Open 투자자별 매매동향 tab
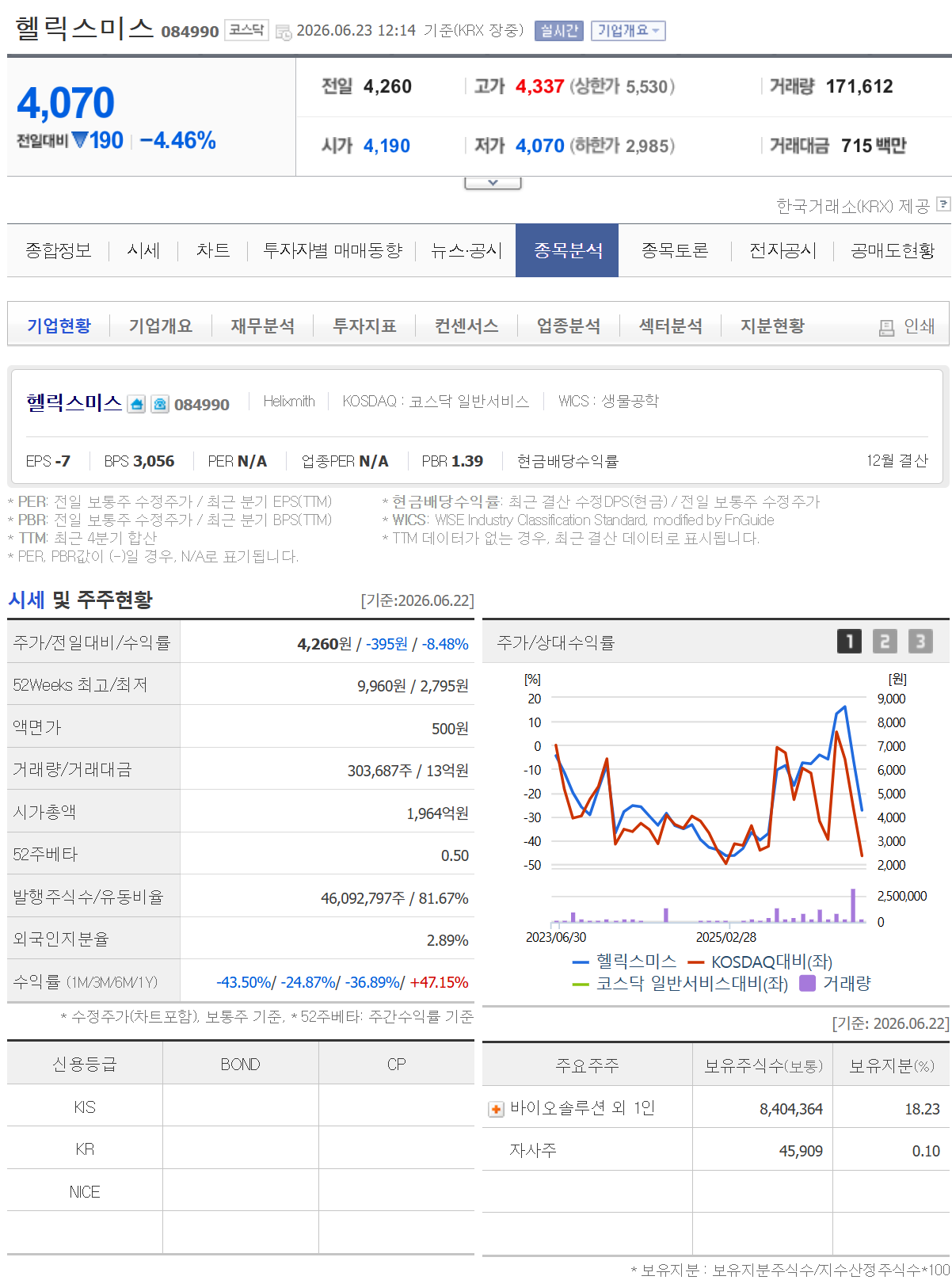 click(x=333, y=250)
